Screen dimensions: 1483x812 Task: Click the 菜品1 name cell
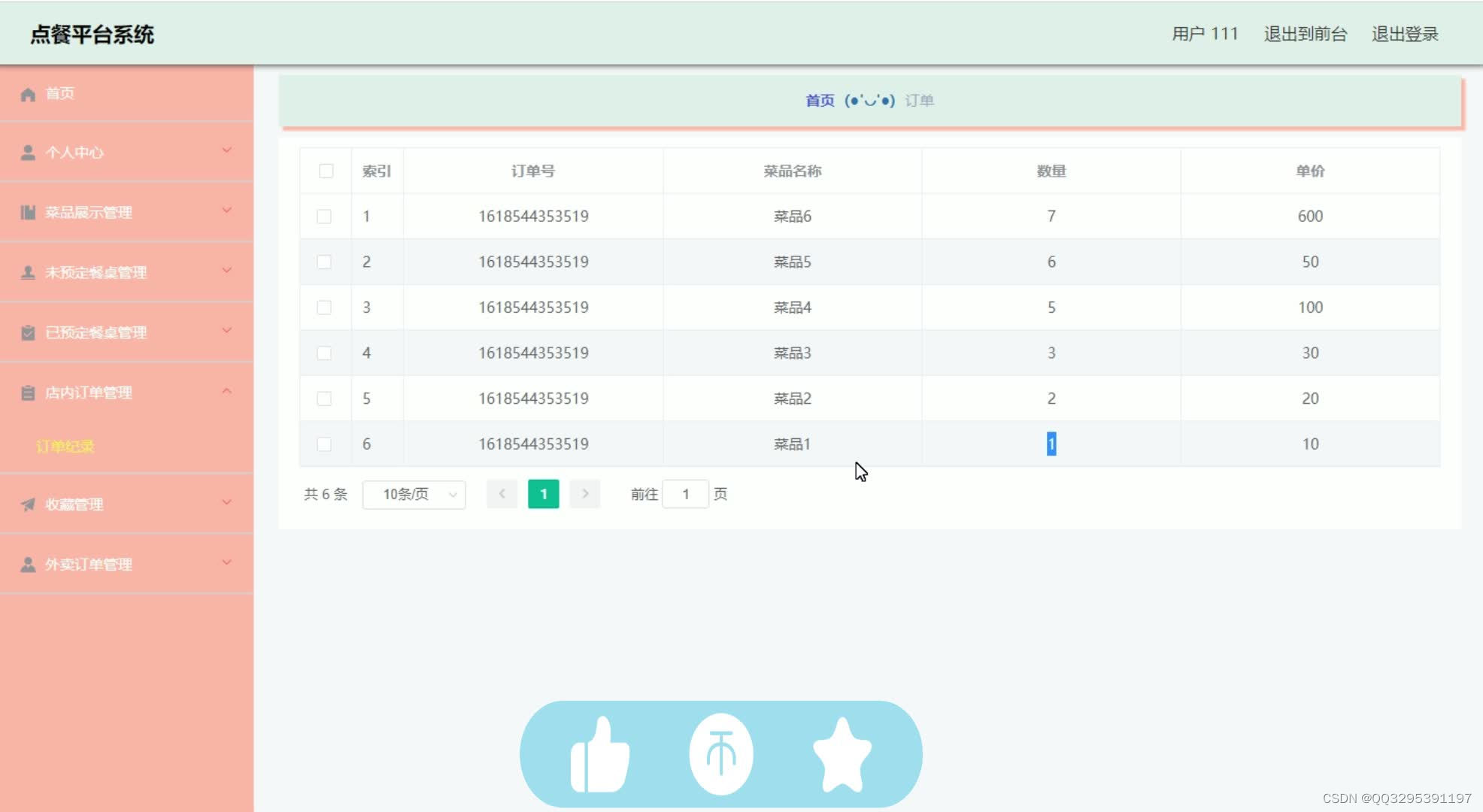(793, 444)
